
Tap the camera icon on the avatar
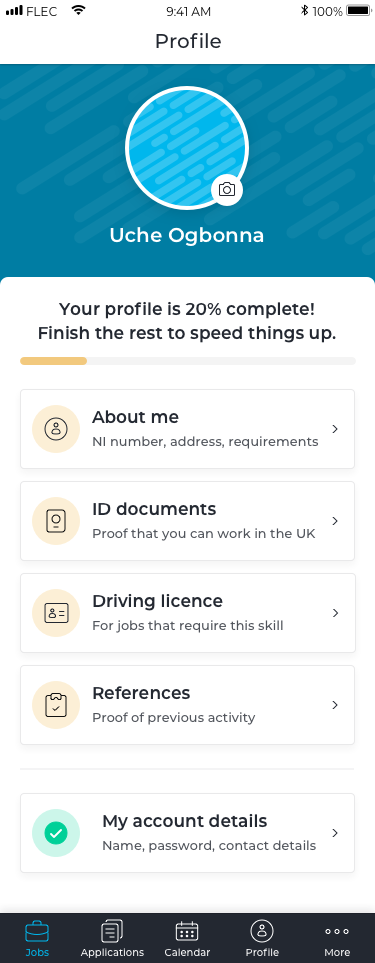[x=227, y=190]
